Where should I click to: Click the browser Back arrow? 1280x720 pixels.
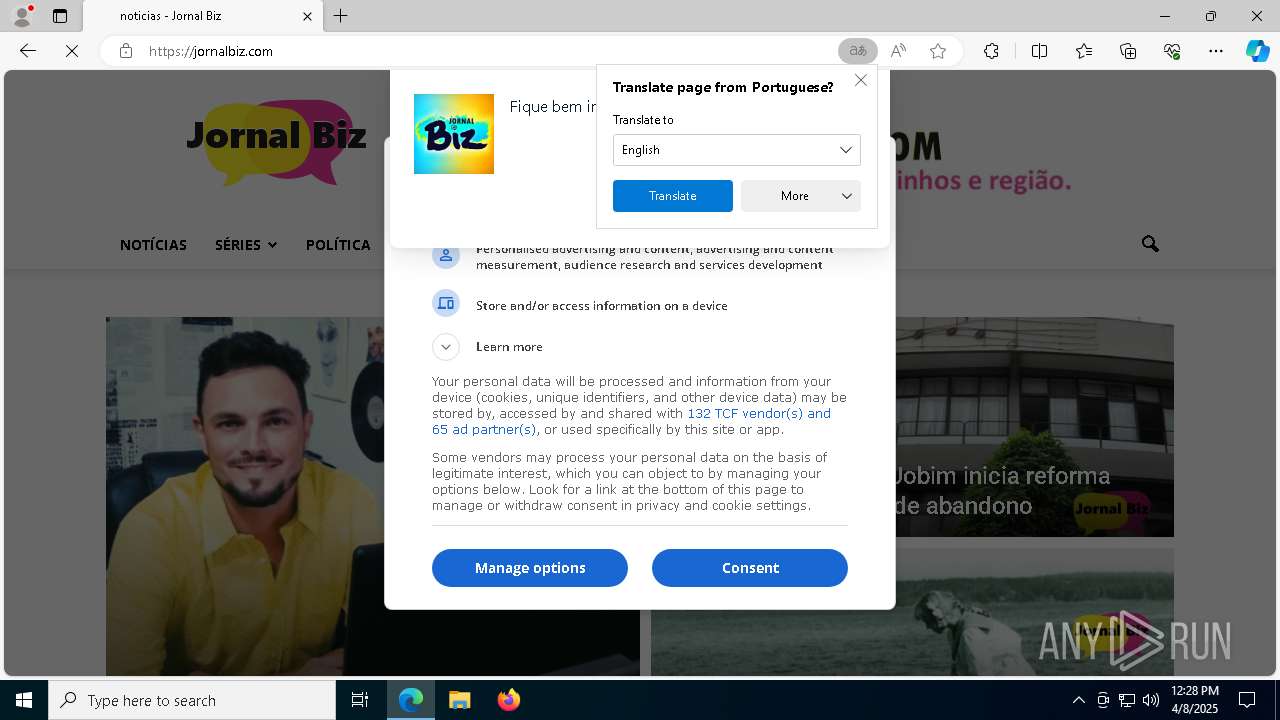pos(28,51)
